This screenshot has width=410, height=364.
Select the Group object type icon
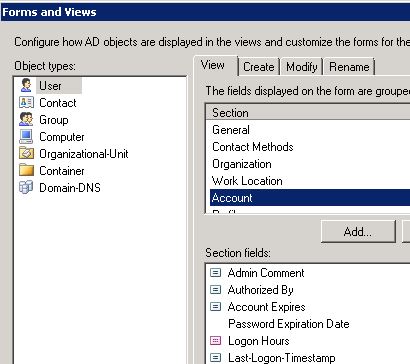(26, 119)
